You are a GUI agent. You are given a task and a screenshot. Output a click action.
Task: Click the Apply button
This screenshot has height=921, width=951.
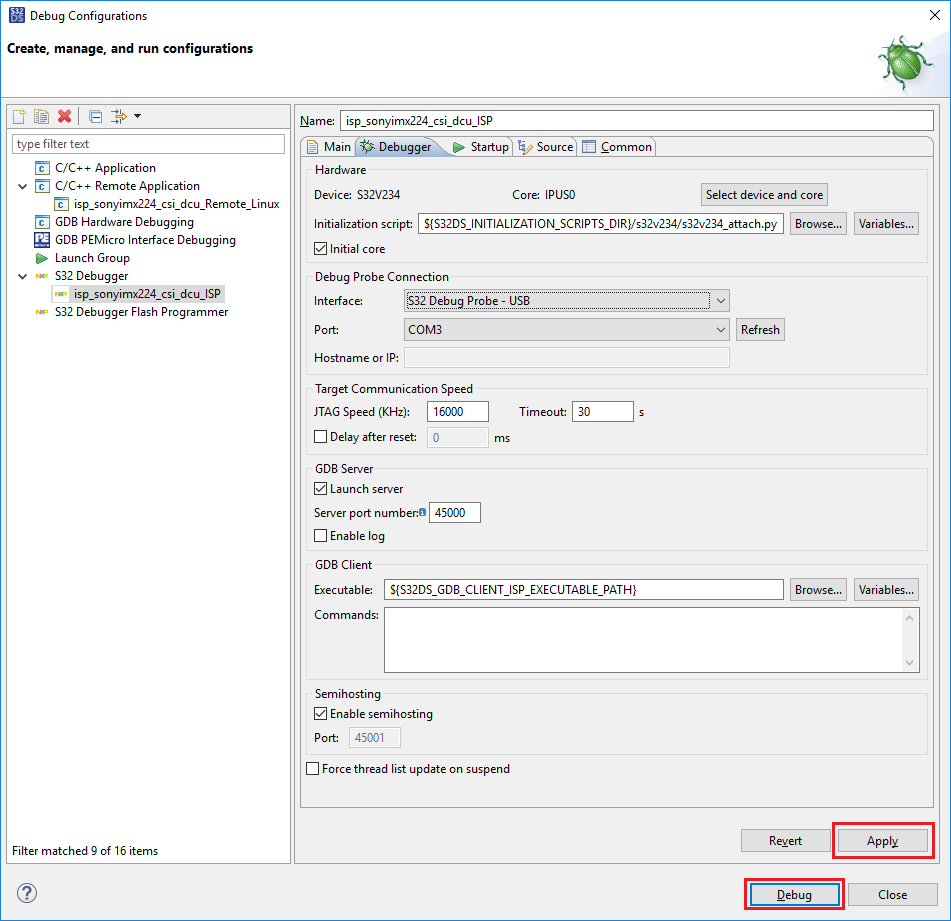tap(882, 841)
